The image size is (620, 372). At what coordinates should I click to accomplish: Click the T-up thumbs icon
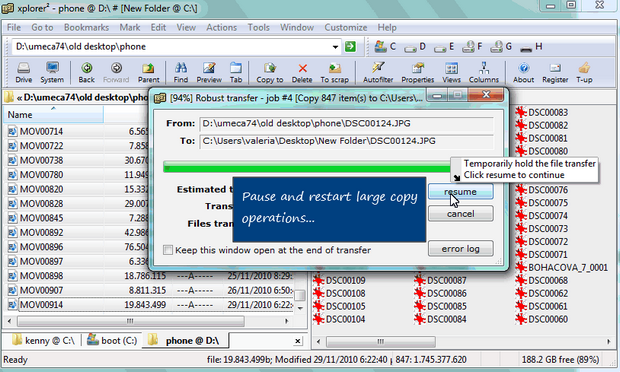pyautogui.click(x=584, y=72)
